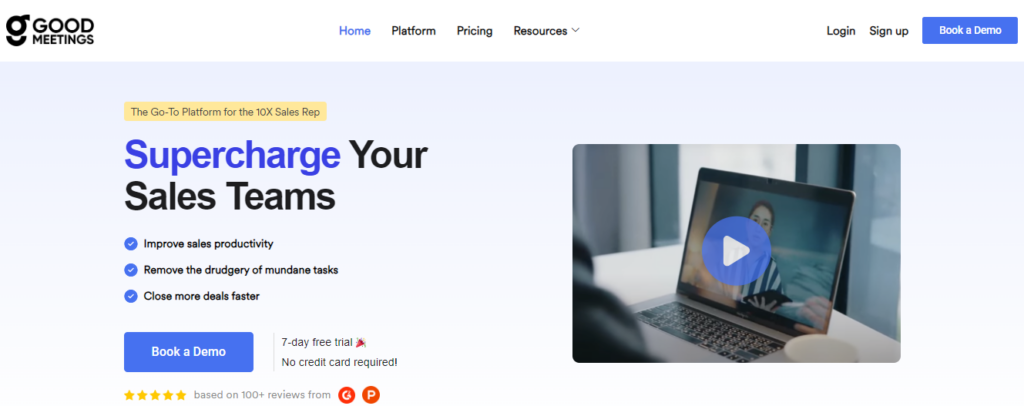1024x406 pixels.
Task: Click the Good Meetings logo
Action: pos(50,31)
